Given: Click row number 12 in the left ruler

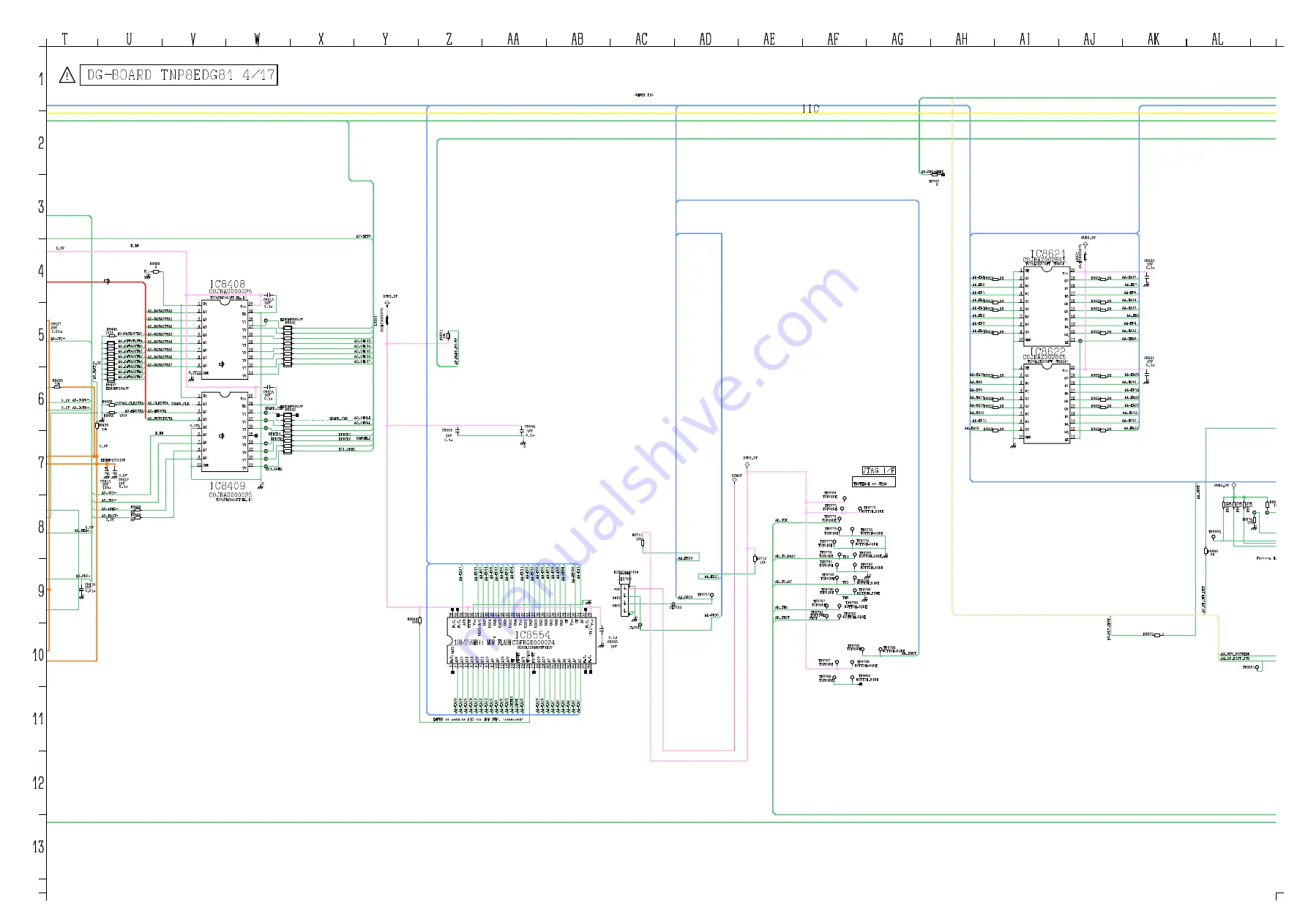Looking at the screenshot, I should 38,783.
